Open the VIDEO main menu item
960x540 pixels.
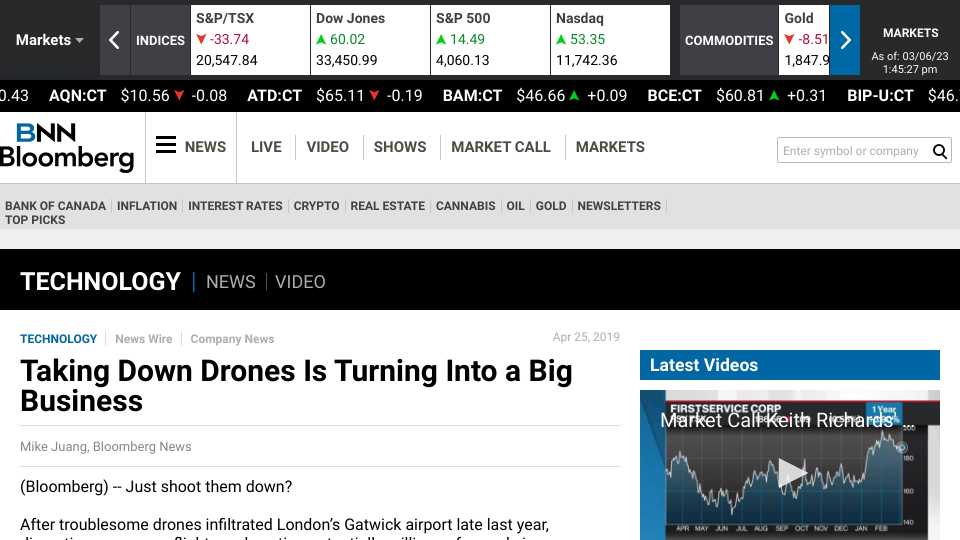point(328,147)
